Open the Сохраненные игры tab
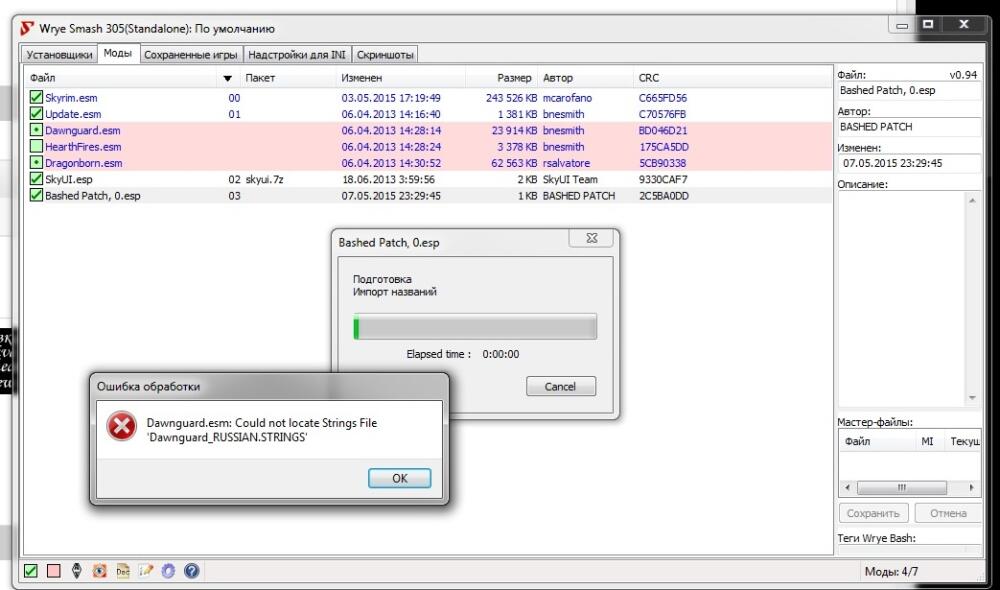Viewport: 1000px width, 590px height. [x=190, y=55]
